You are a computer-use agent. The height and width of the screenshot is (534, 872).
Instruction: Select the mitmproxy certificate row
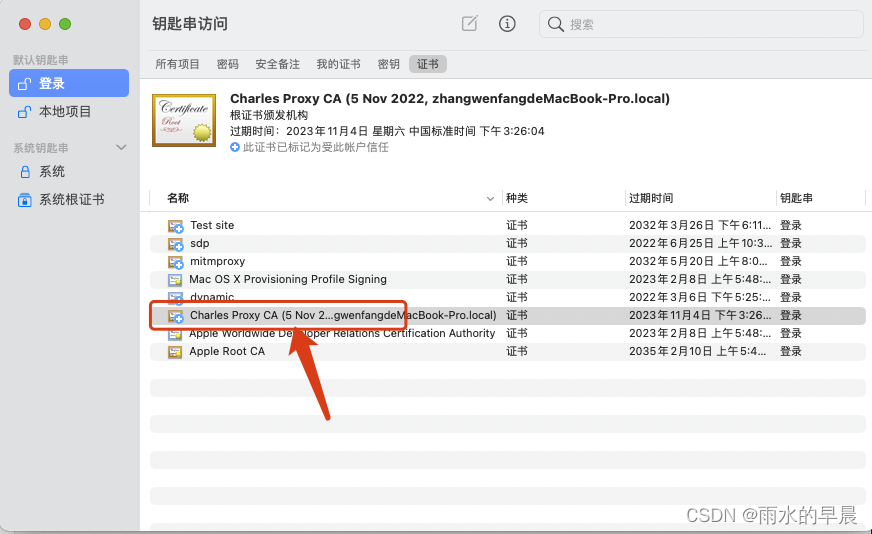(508, 261)
